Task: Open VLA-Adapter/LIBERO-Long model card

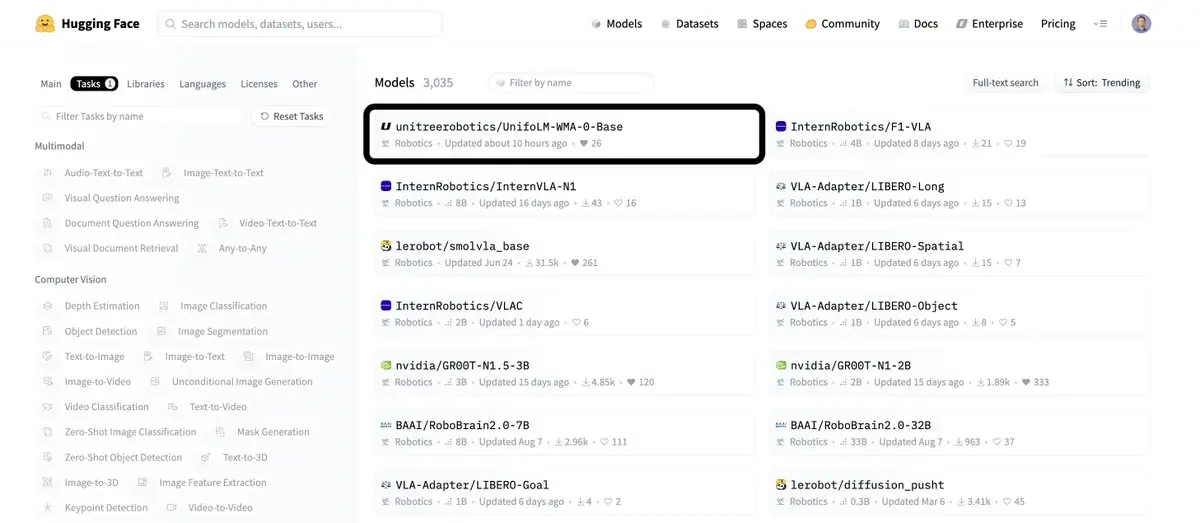Action: 960,194
